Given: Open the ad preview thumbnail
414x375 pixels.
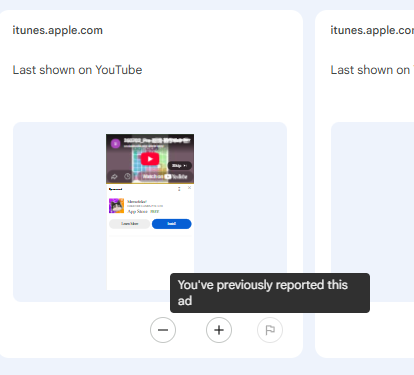Looking at the screenshot, I should tap(150, 212).
